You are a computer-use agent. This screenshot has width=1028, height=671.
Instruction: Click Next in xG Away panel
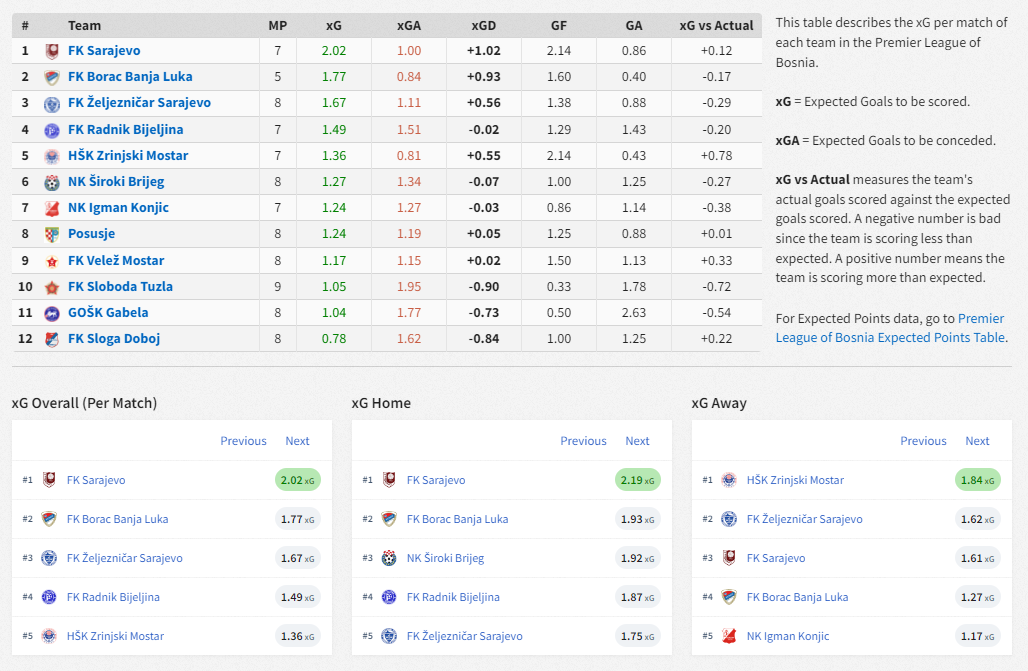point(977,441)
